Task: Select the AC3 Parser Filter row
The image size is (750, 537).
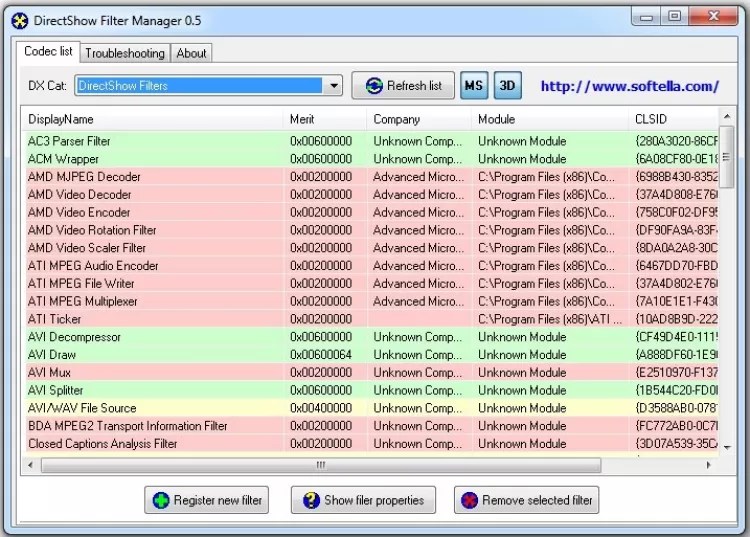Action: (370, 141)
